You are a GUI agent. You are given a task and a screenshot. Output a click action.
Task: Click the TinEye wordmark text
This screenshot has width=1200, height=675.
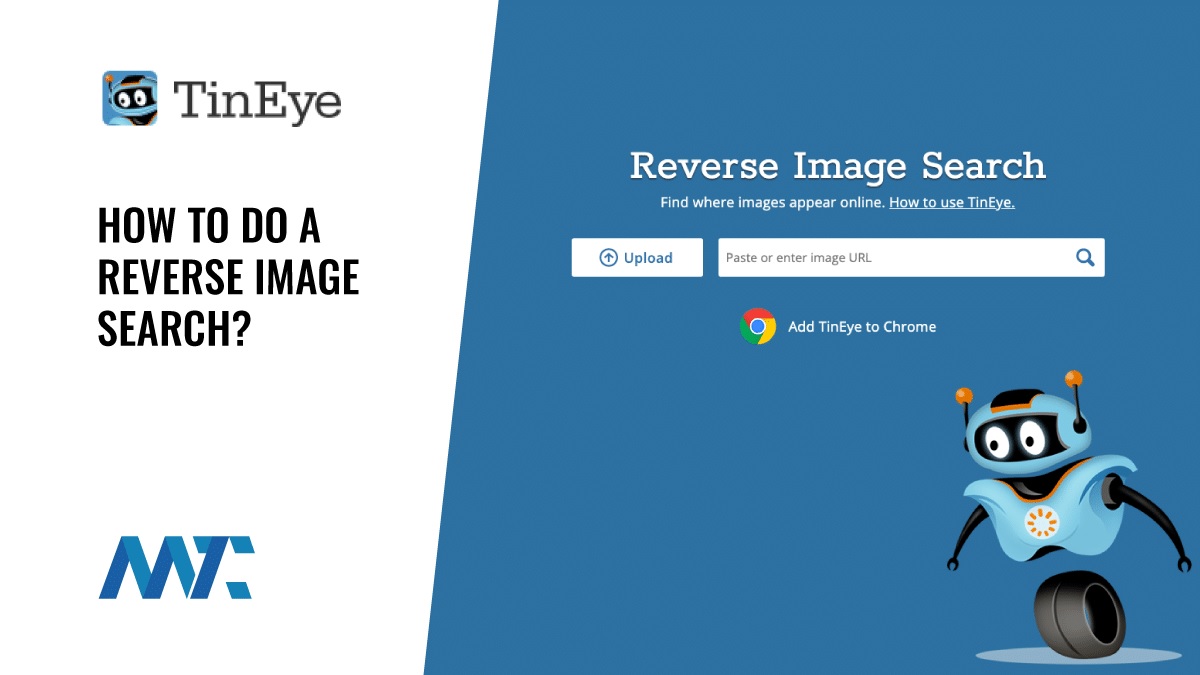[x=257, y=99]
